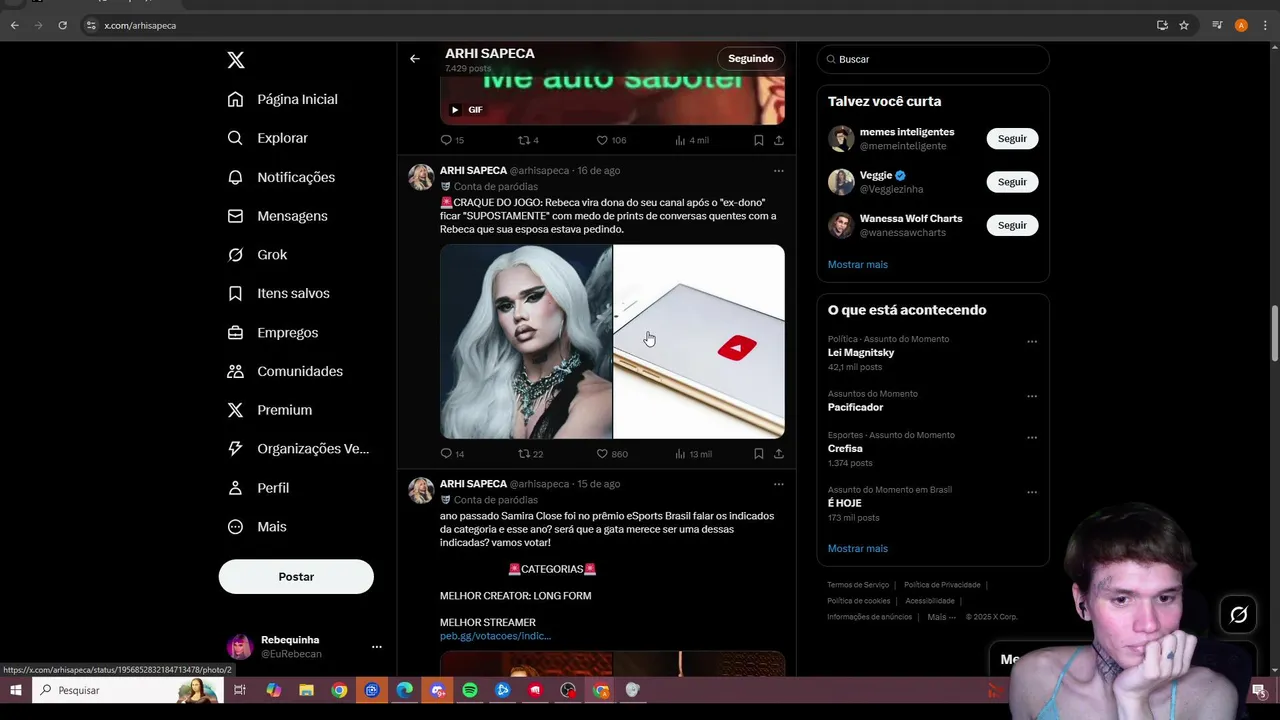The height and width of the screenshot is (720, 1280).
Task: Go back using the arrow beside ARHI SAPECA
Action: click(x=414, y=59)
